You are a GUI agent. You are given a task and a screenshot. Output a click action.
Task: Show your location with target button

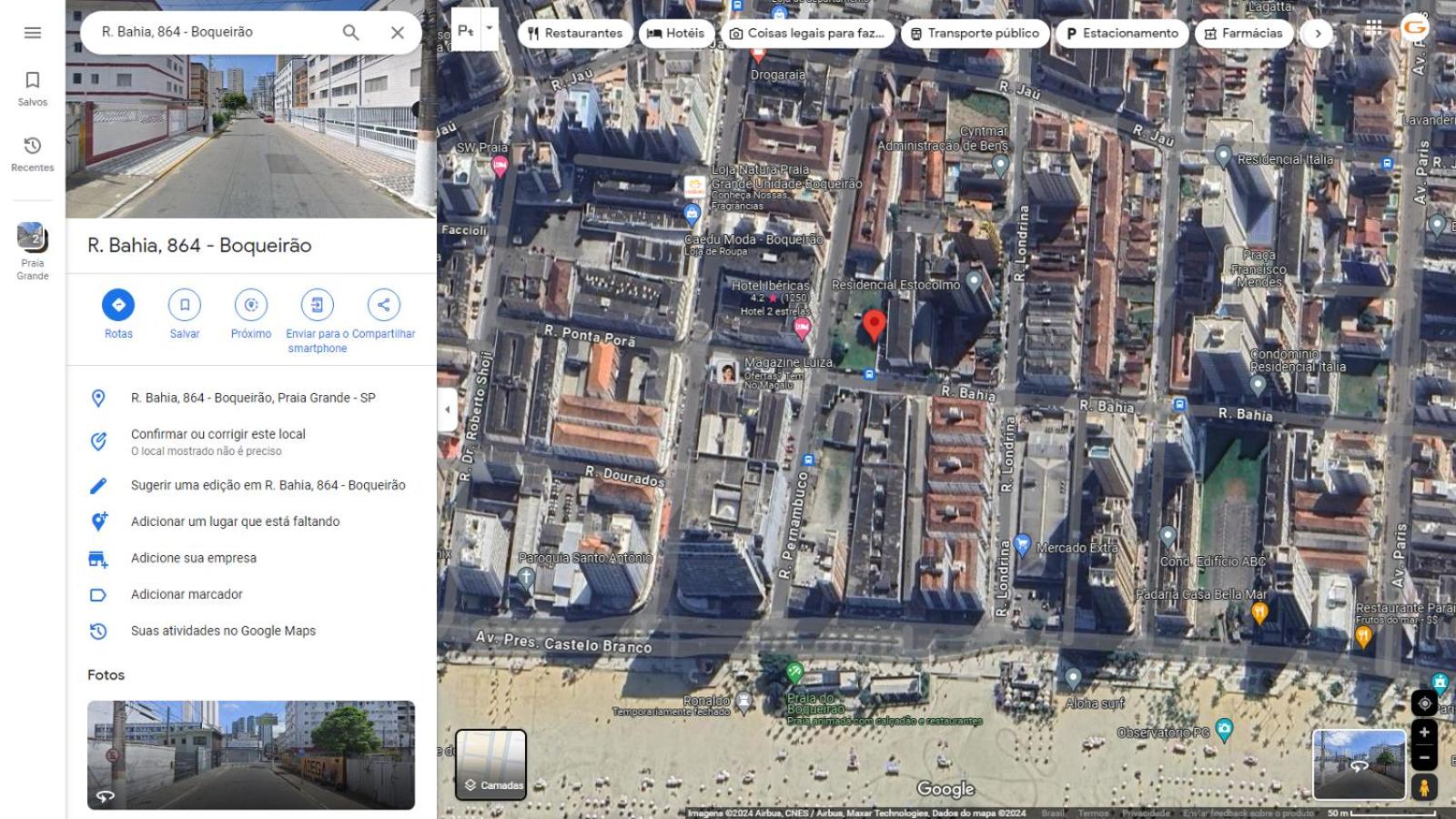tap(1424, 703)
